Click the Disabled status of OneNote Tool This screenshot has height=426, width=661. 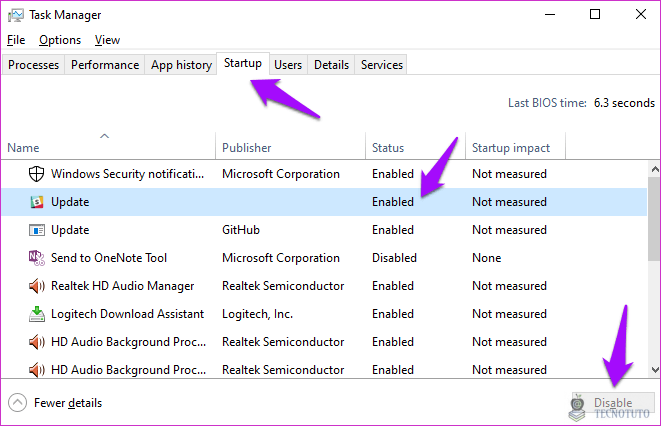click(394, 258)
